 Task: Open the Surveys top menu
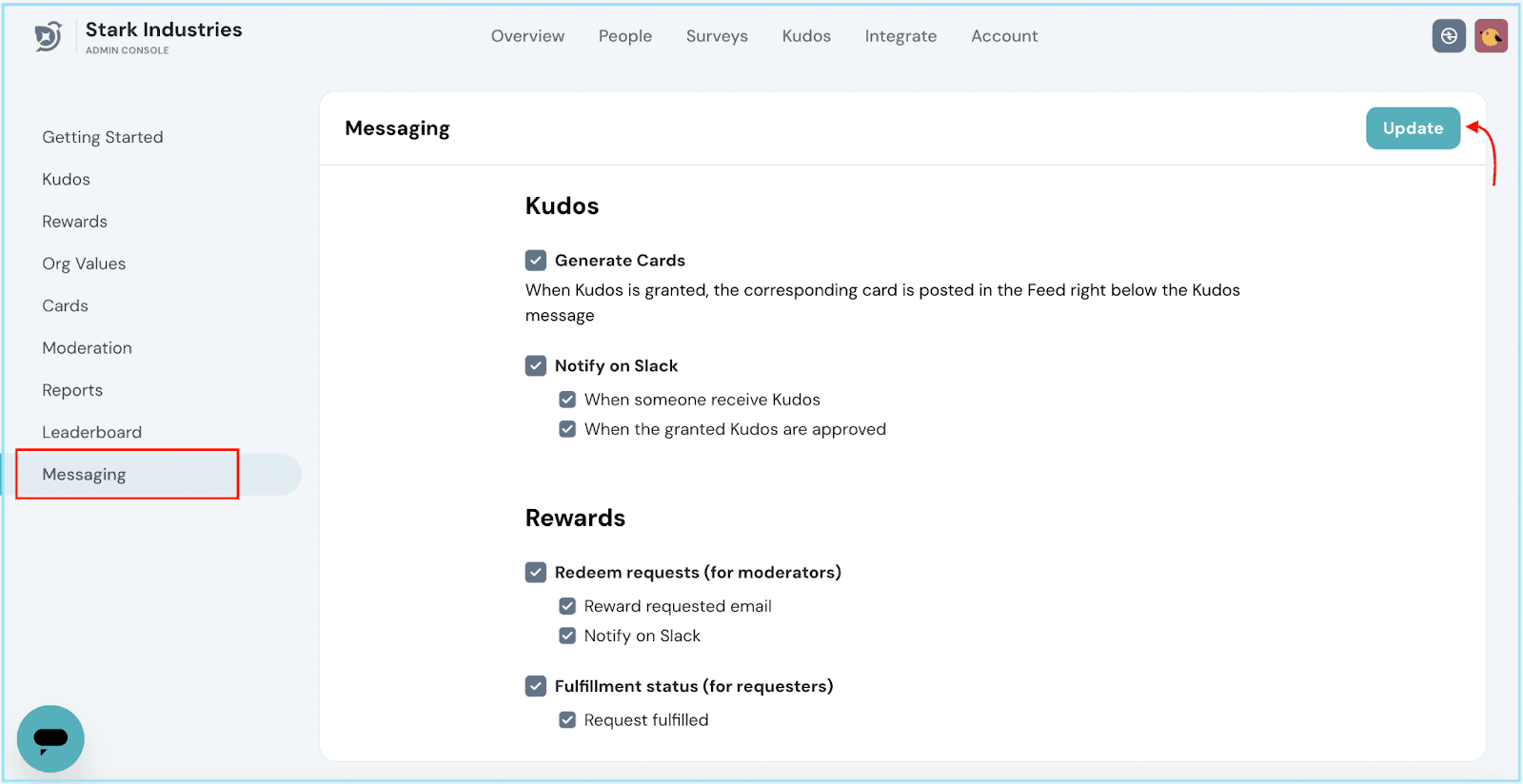717,36
